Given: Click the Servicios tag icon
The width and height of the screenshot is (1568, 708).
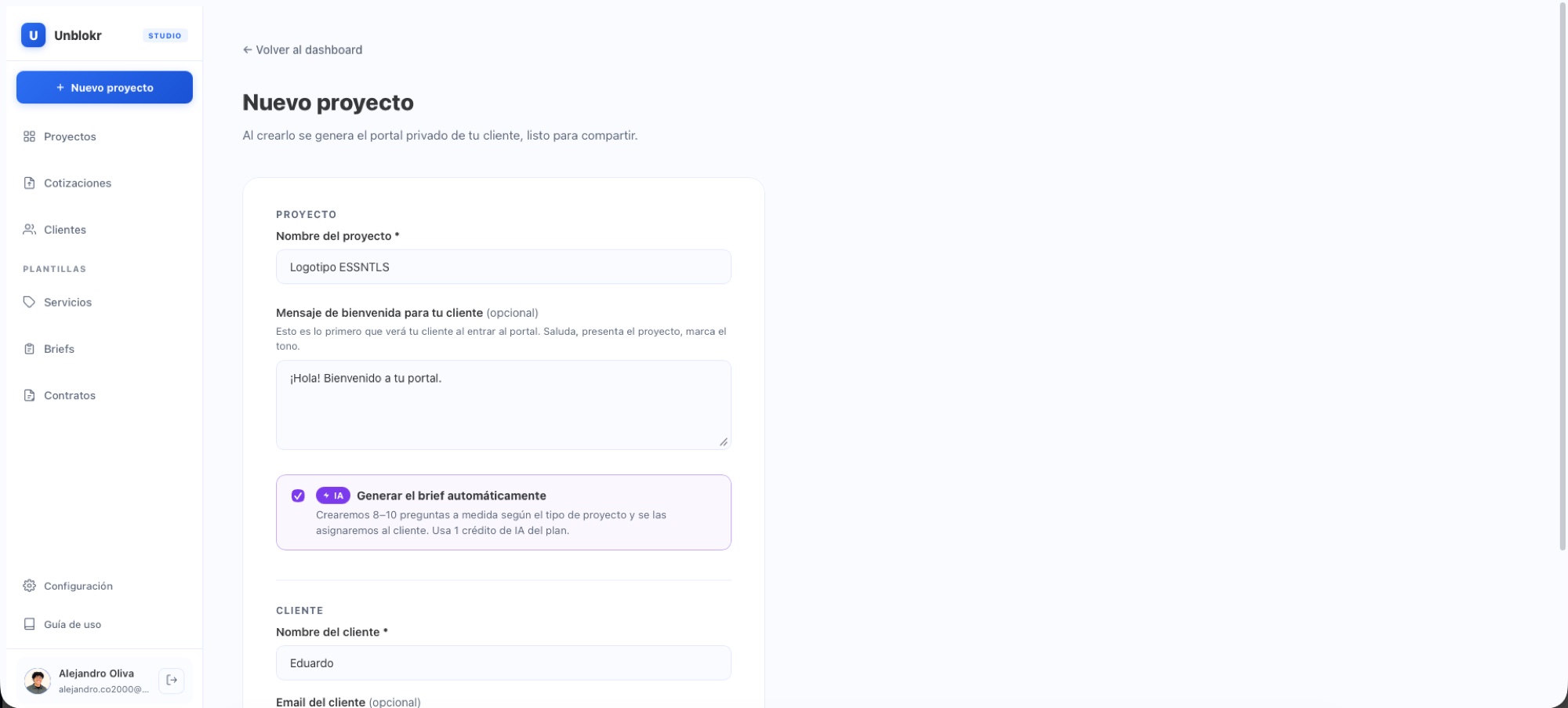Looking at the screenshot, I should click(x=29, y=302).
